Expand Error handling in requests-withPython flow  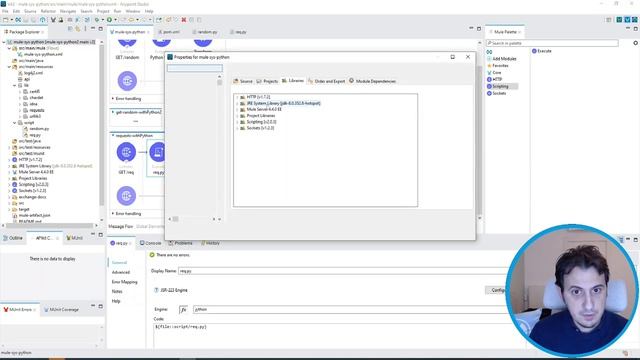(x=113, y=213)
